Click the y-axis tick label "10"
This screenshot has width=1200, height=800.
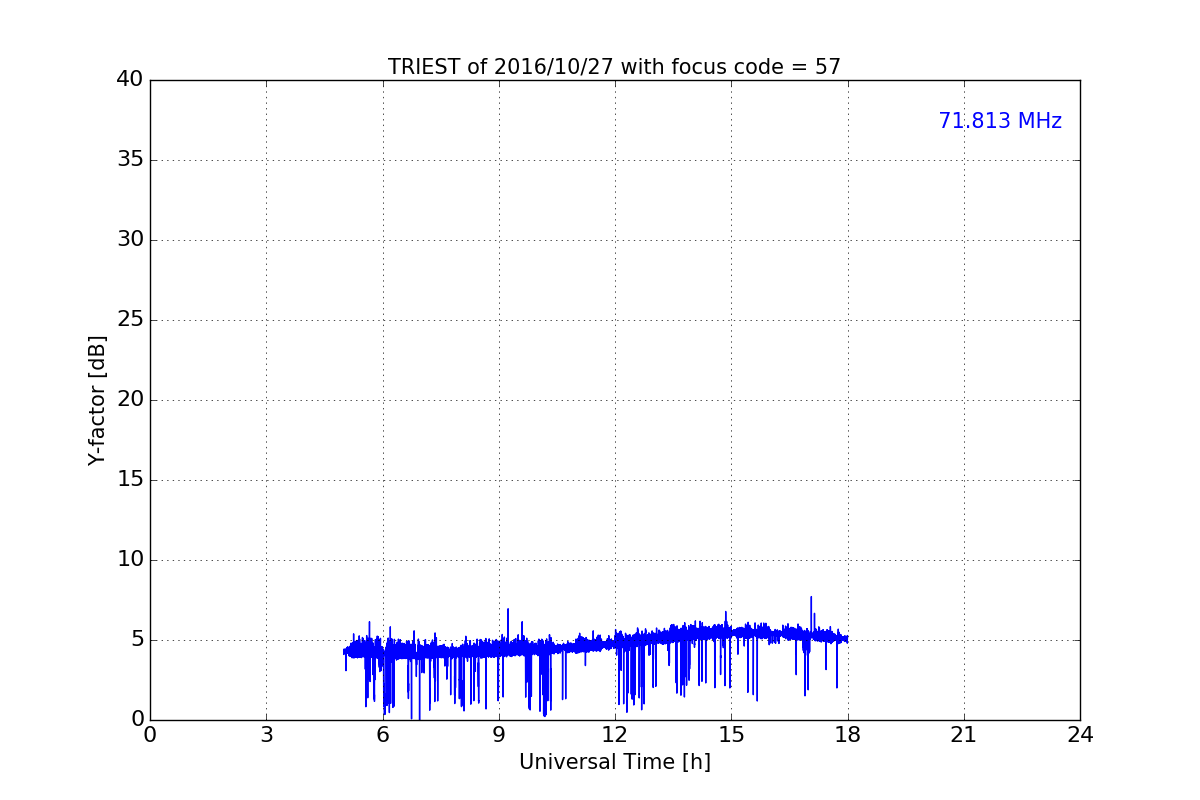pyautogui.click(x=130, y=559)
